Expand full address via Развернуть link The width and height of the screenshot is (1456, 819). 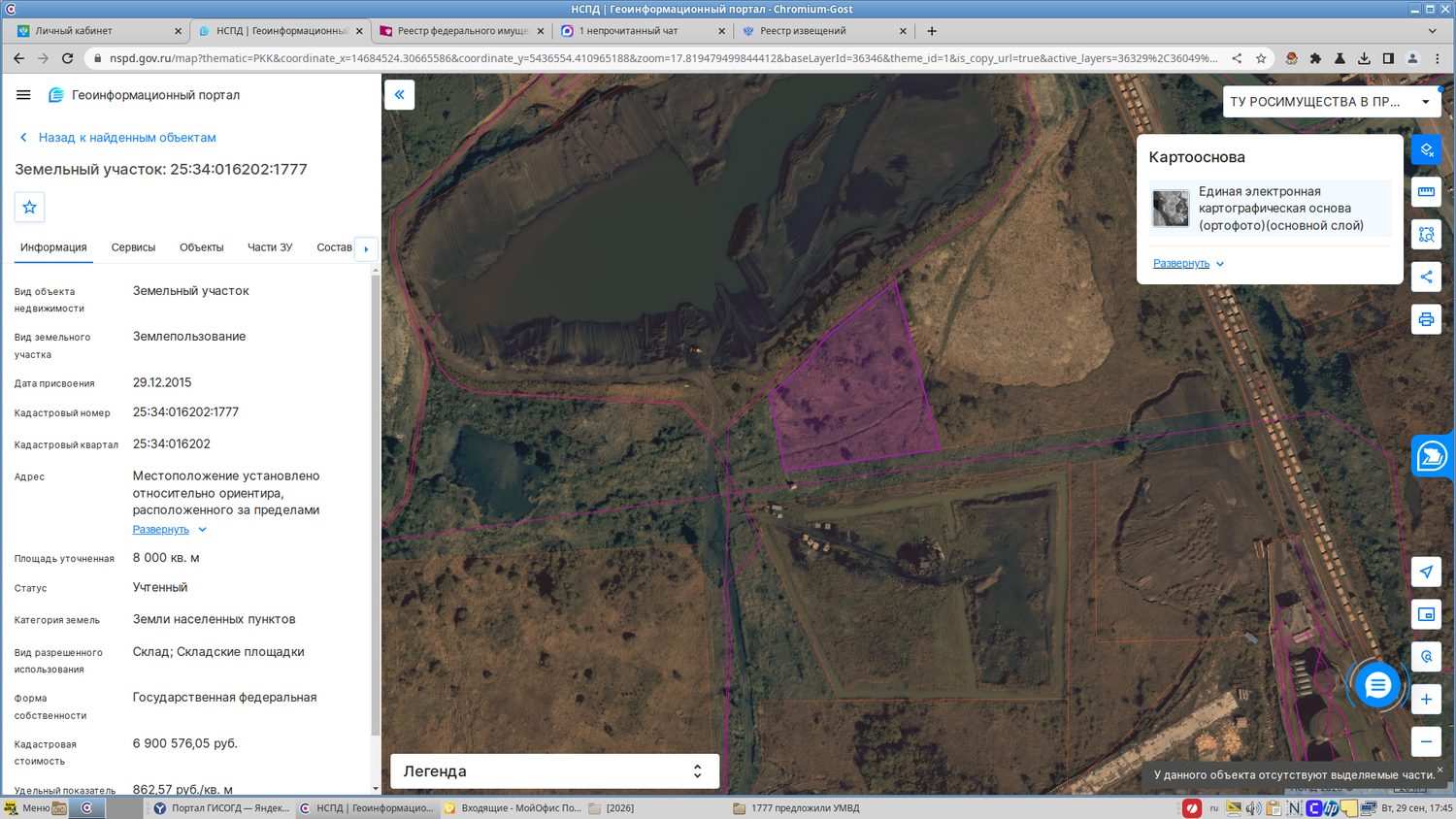click(x=169, y=530)
